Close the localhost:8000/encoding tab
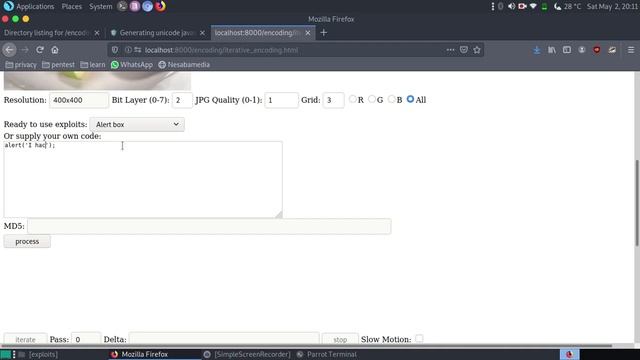 (x=308, y=33)
